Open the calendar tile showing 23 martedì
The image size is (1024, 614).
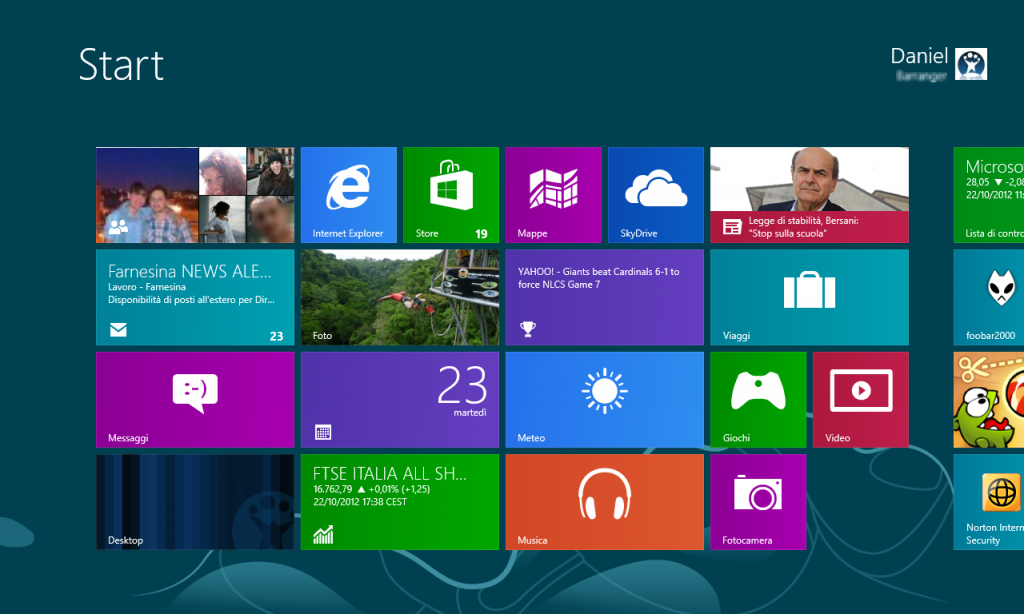point(400,400)
